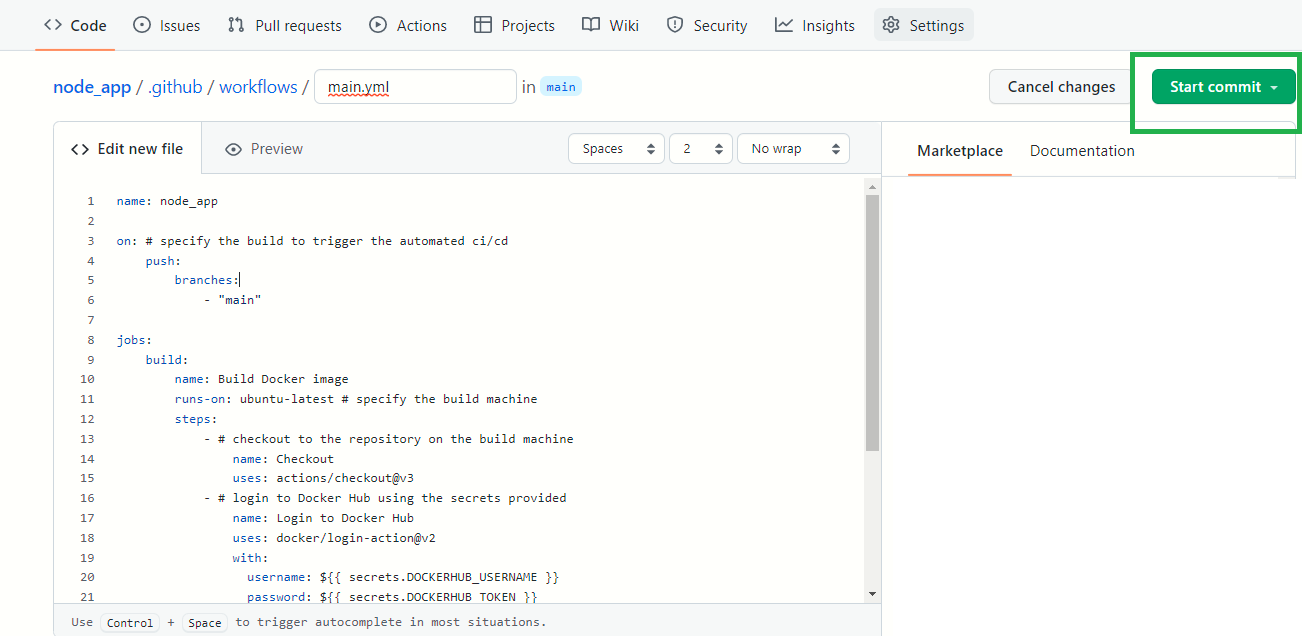This screenshot has width=1302, height=636.
Task: Select the Marketplace tab
Action: click(960, 151)
